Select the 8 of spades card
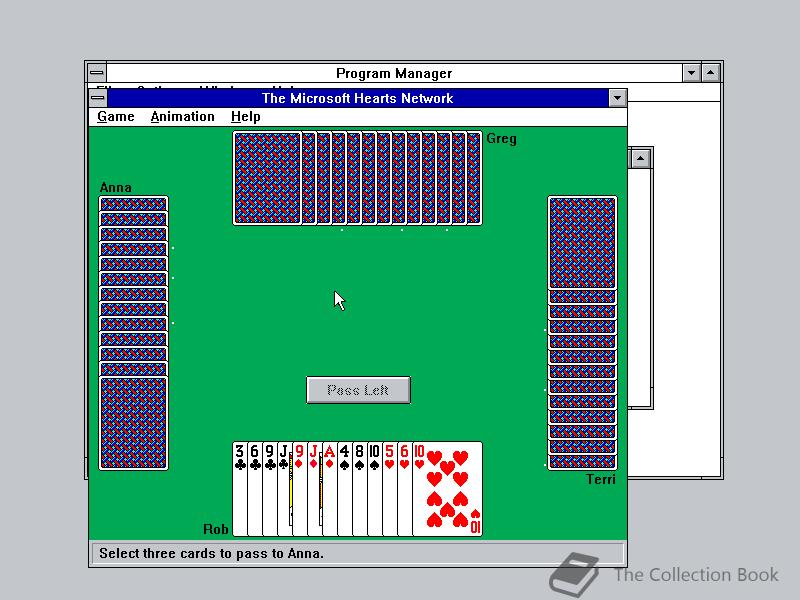 [x=359, y=489]
